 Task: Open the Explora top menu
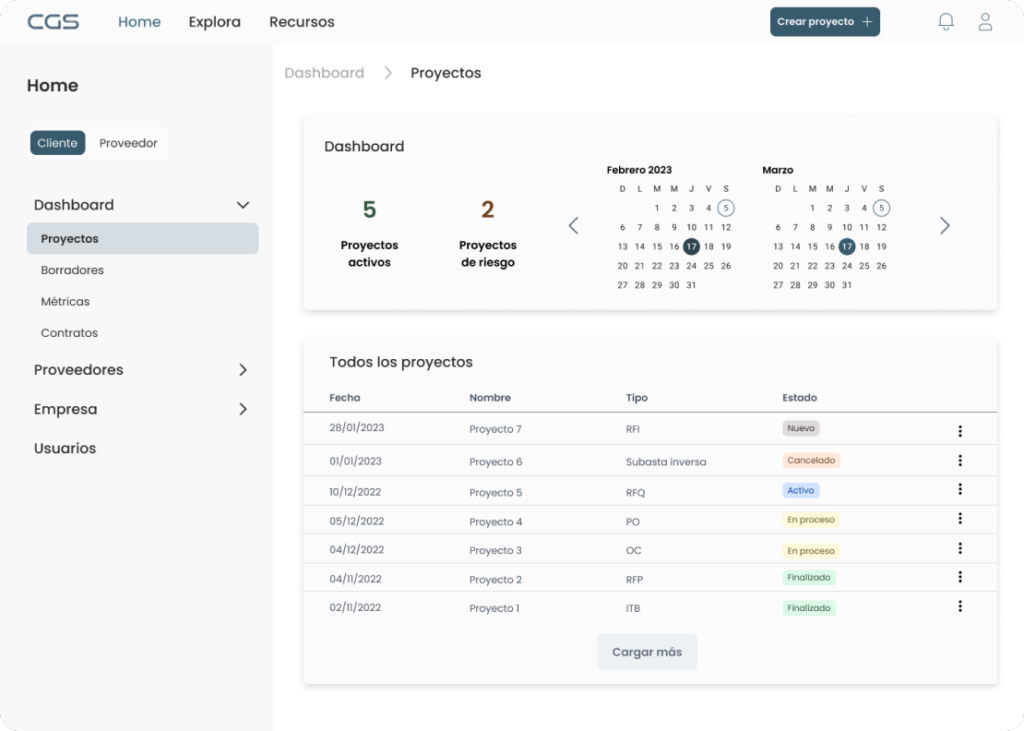pos(214,22)
